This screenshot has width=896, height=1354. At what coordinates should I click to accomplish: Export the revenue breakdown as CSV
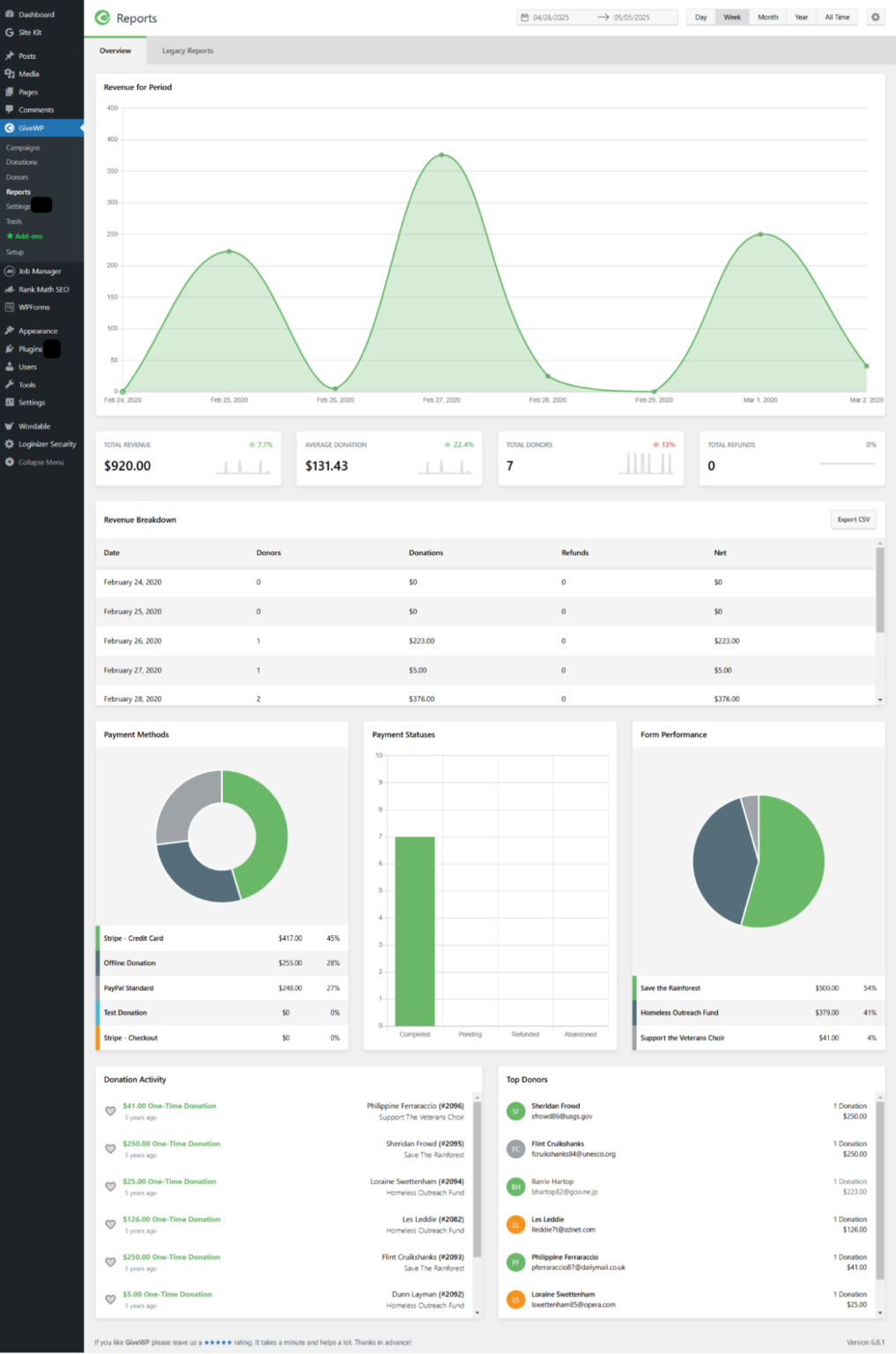(x=854, y=519)
